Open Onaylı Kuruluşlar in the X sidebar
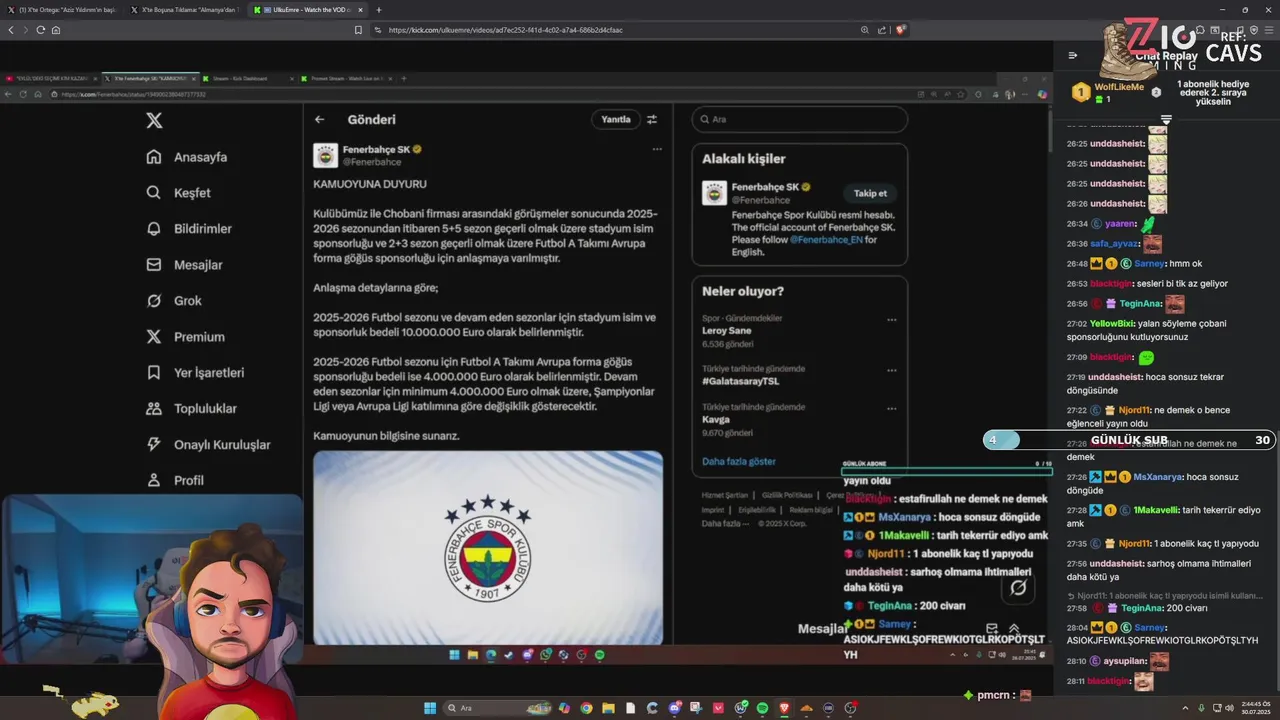1280x720 pixels. (208, 445)
